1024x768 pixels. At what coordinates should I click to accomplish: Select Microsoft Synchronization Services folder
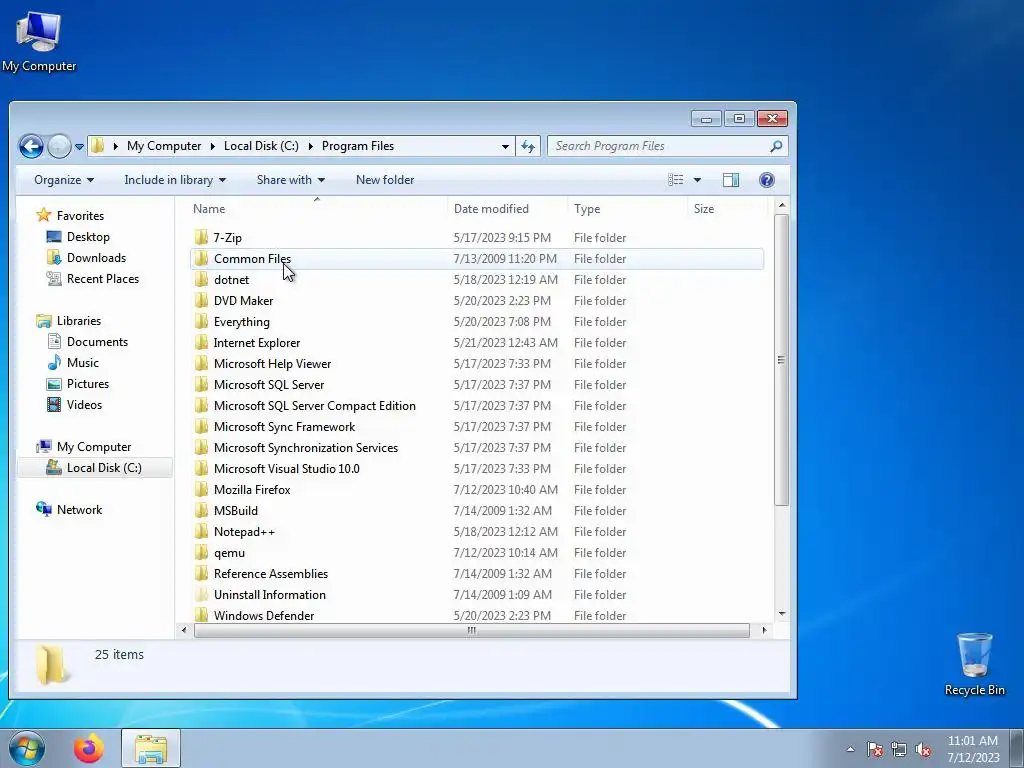pos(306,447)
